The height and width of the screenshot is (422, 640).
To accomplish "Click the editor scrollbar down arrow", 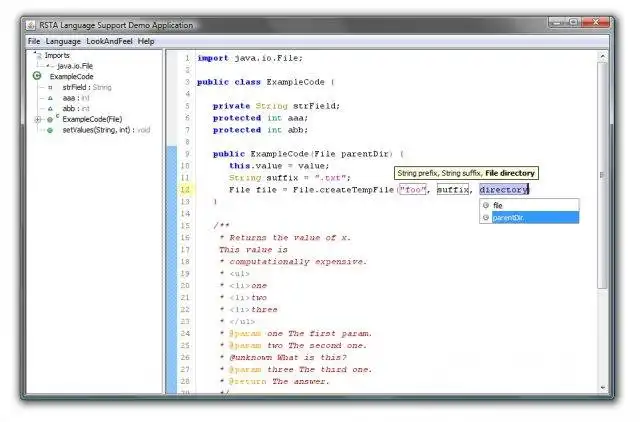I will (x=602, y=387).
